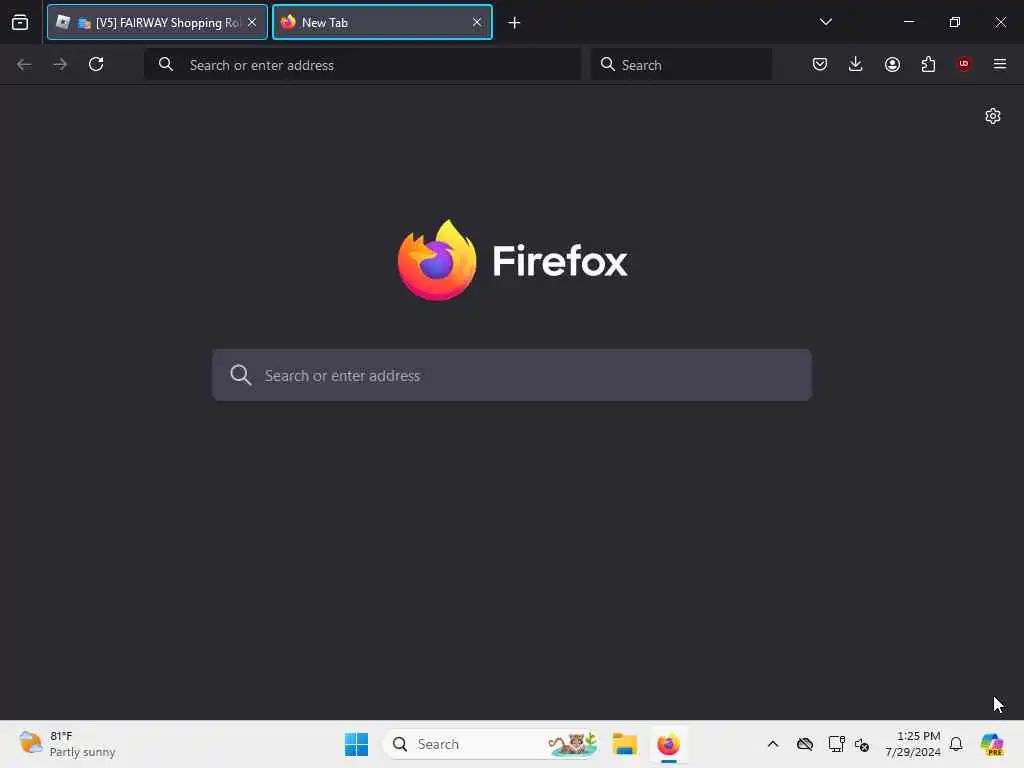
Task: Restore down the Firefox window
Action: coord(955,22)
